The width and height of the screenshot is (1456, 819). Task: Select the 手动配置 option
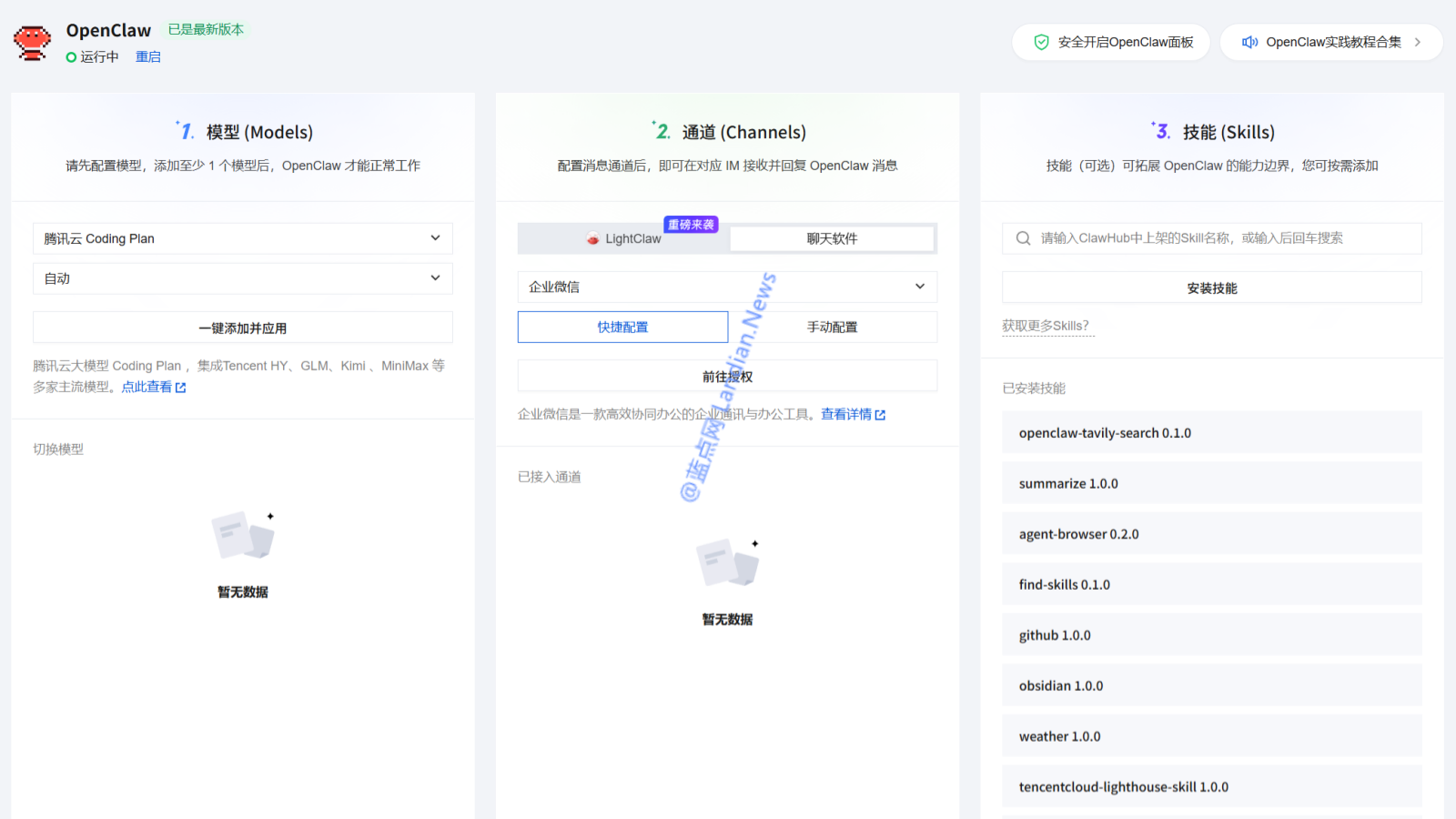pyautogui.click(x=832, y=327)
